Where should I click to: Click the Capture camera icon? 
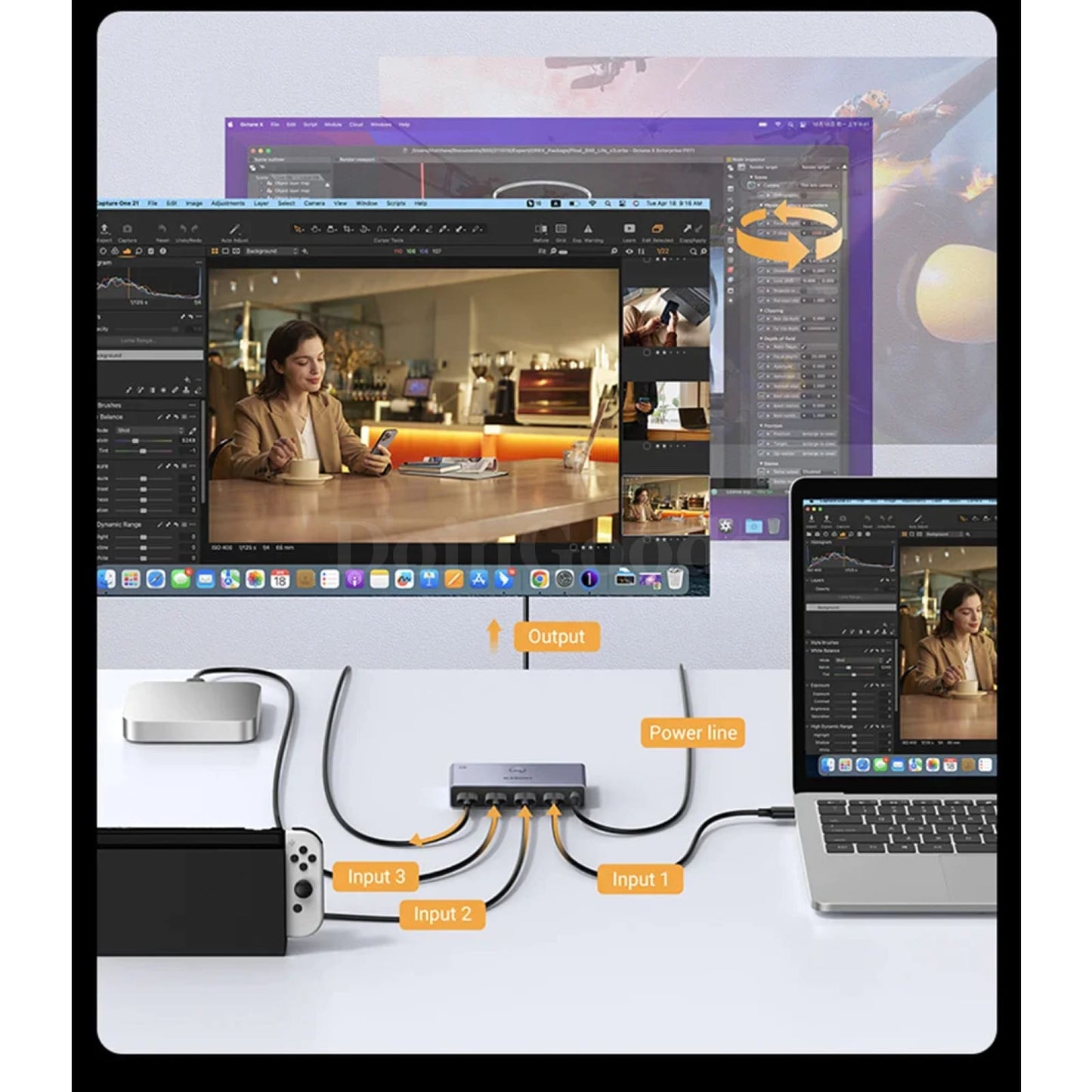pyautogui.click(x=127, y=230)
